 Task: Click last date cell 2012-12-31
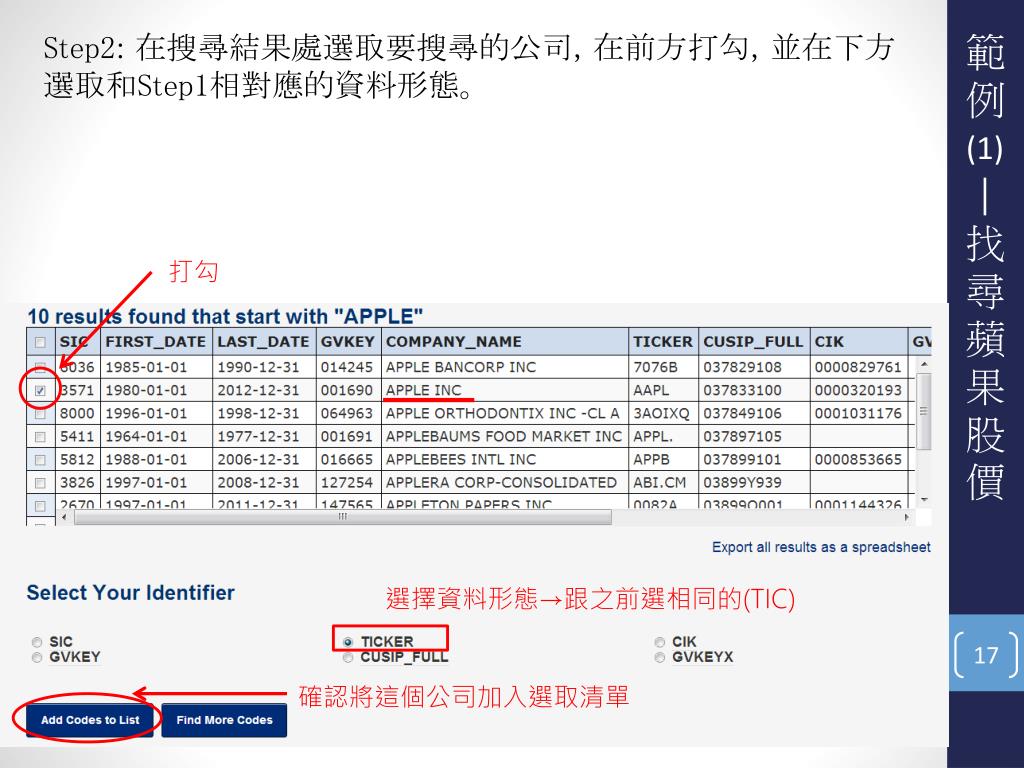(264, 391)
